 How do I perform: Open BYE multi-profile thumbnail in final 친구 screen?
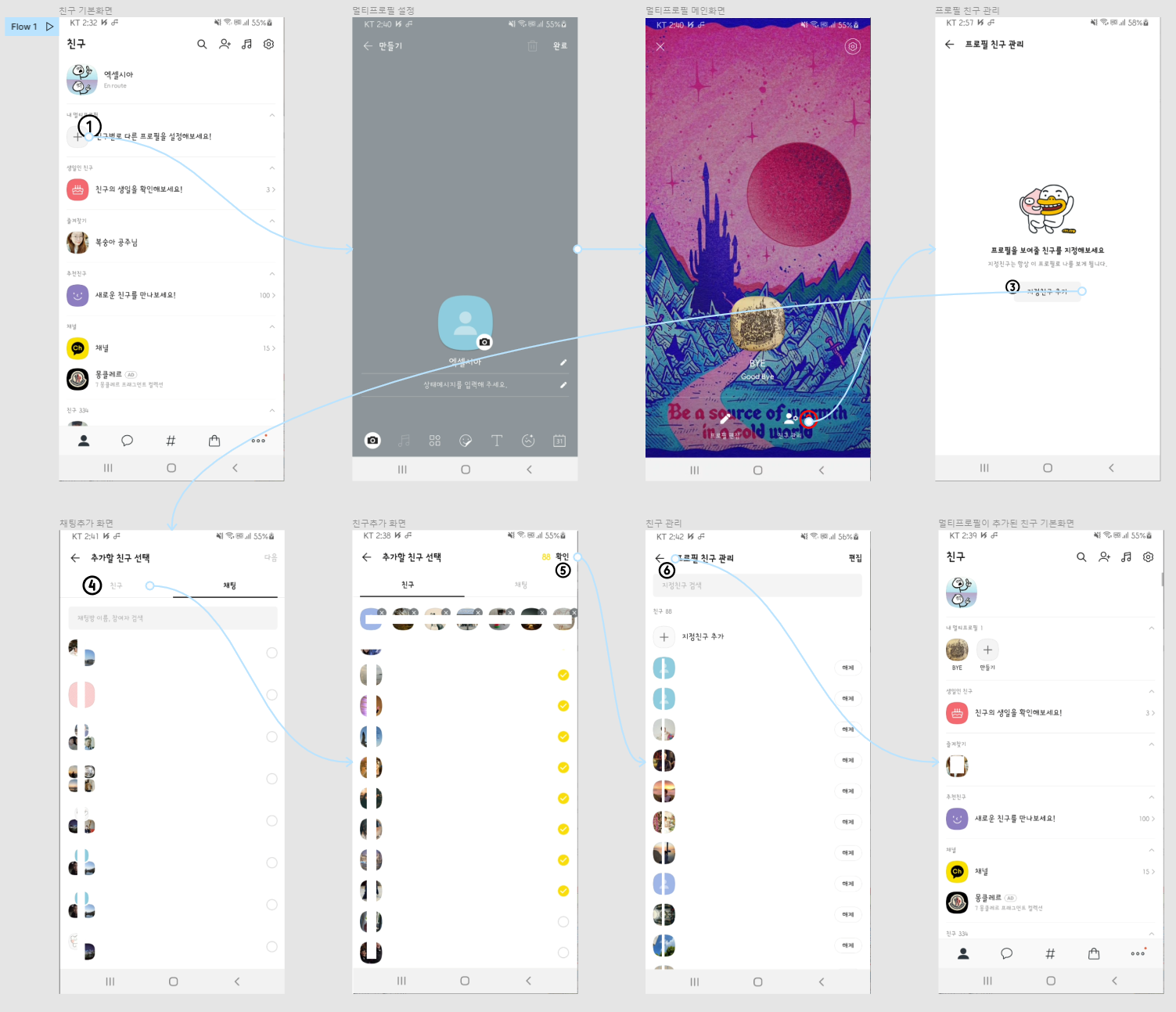click(957, 650)
